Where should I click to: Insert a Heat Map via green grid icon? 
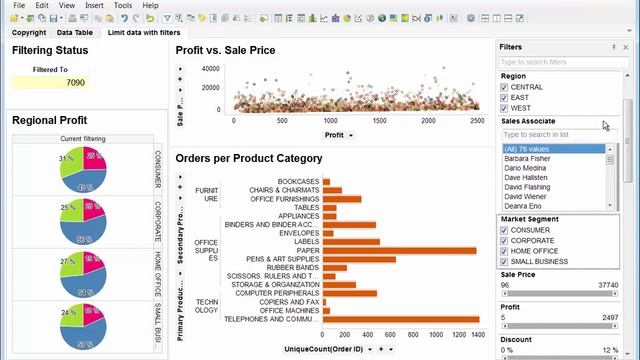(405, 18)
